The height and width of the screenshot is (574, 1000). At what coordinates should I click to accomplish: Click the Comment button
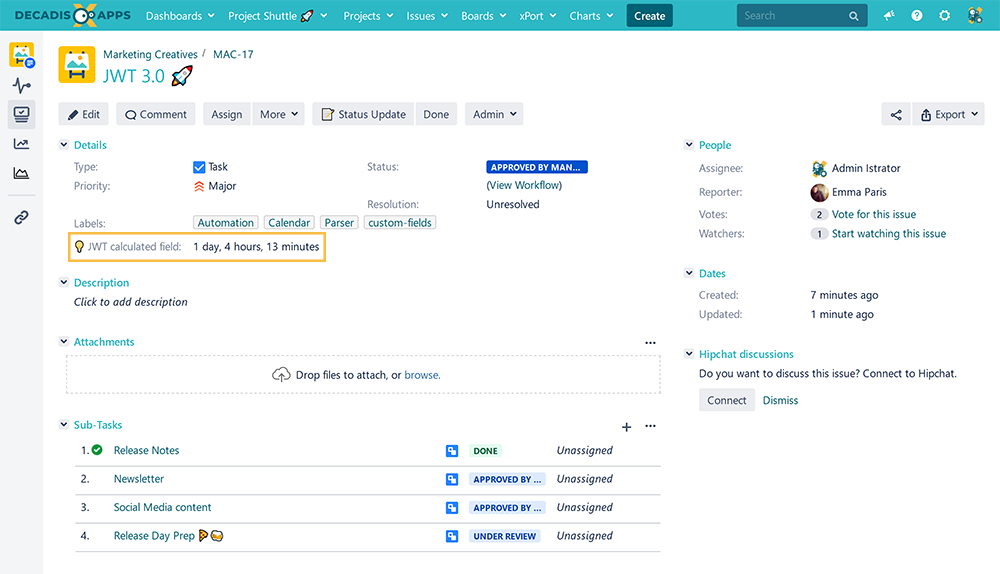[156, 114]
